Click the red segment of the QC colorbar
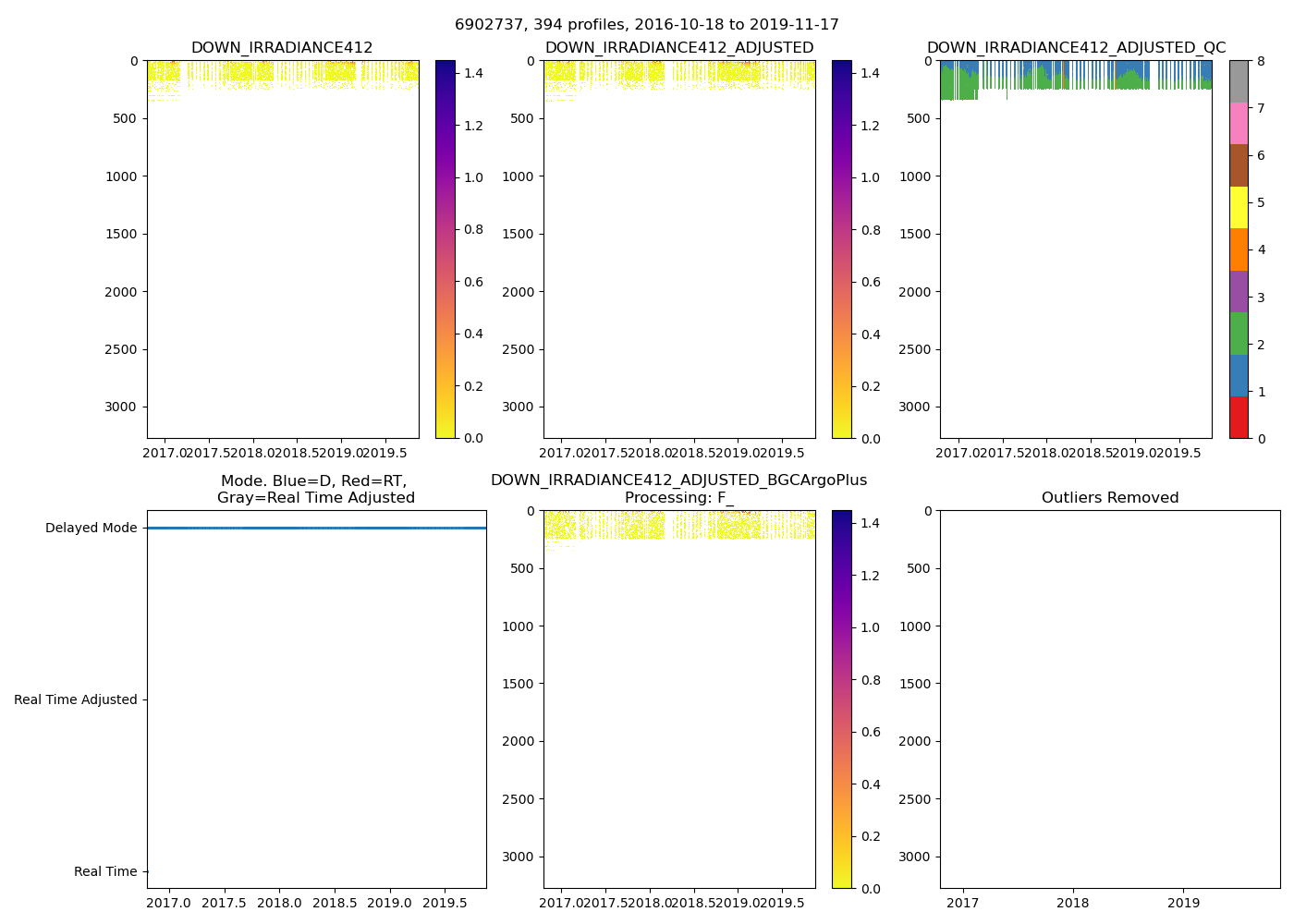 1239,417
